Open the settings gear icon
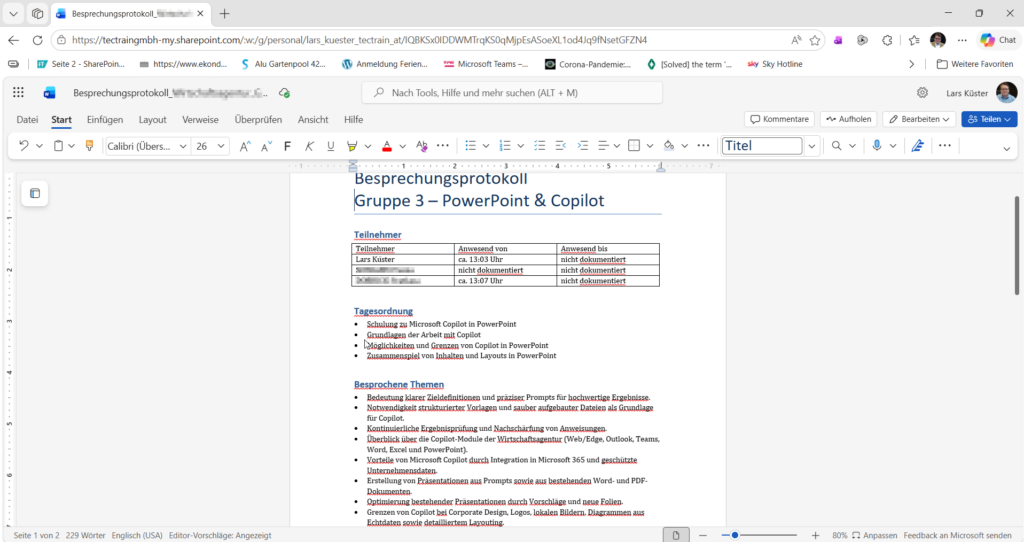Viewport: 1024px width, 542px height. [922, 93]
